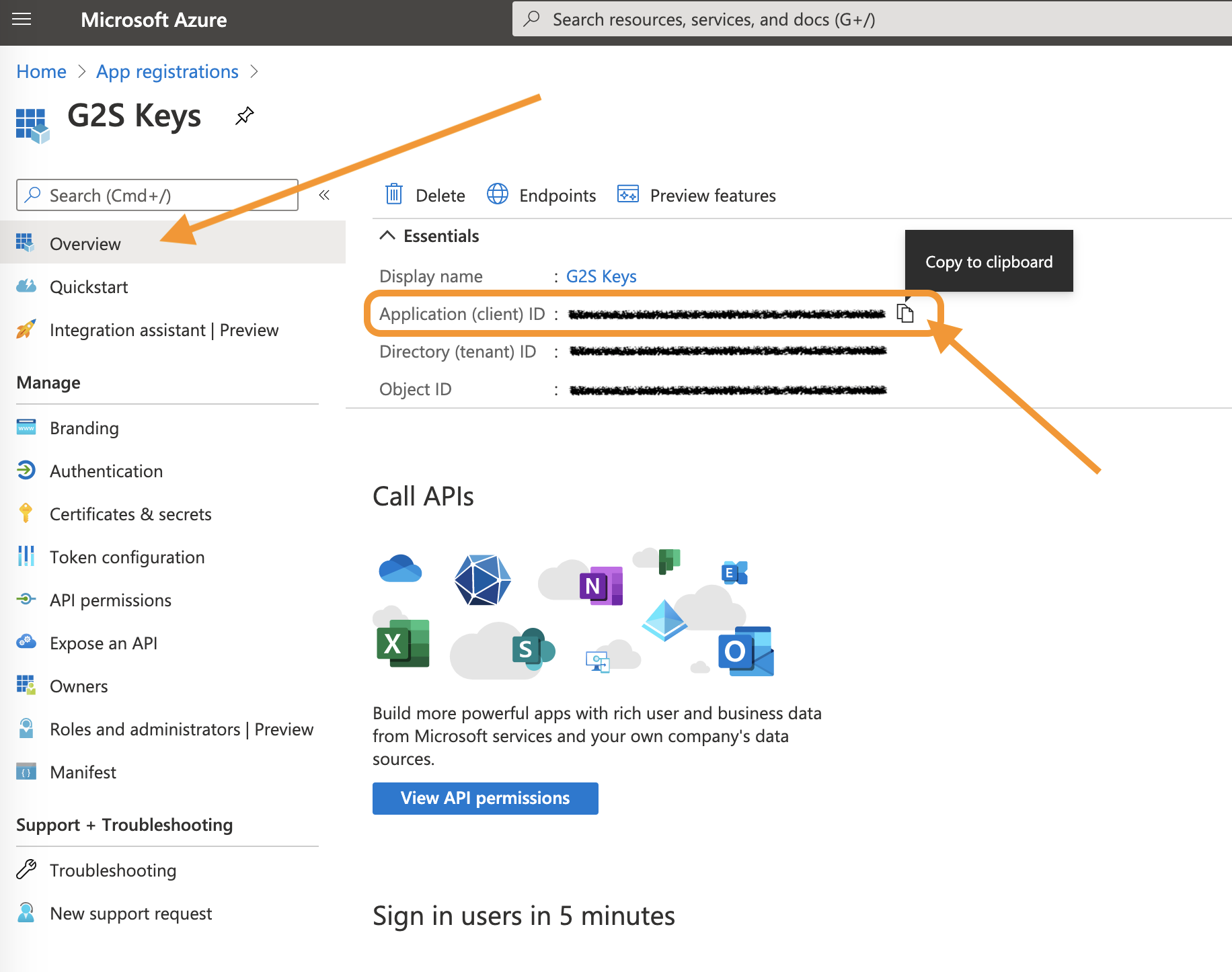
Task: Collapse the Essentials section chevron
Action: 387,235
